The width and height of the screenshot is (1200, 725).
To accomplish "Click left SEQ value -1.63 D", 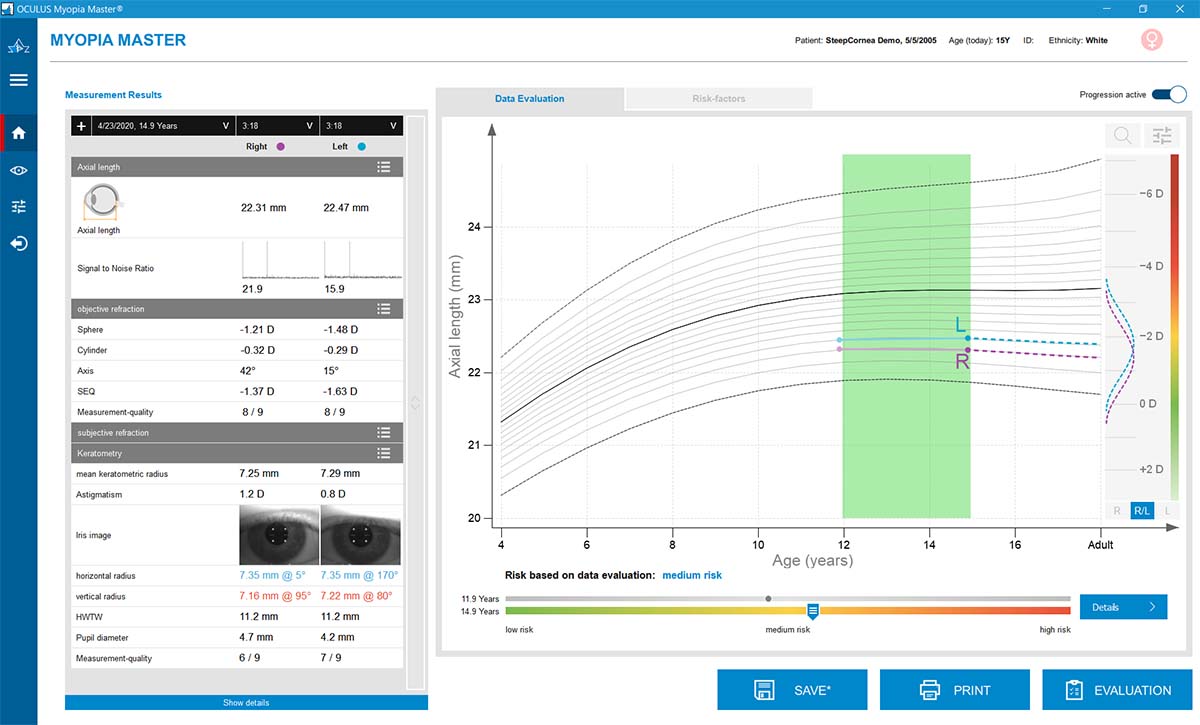I will (x=340, y=392).
